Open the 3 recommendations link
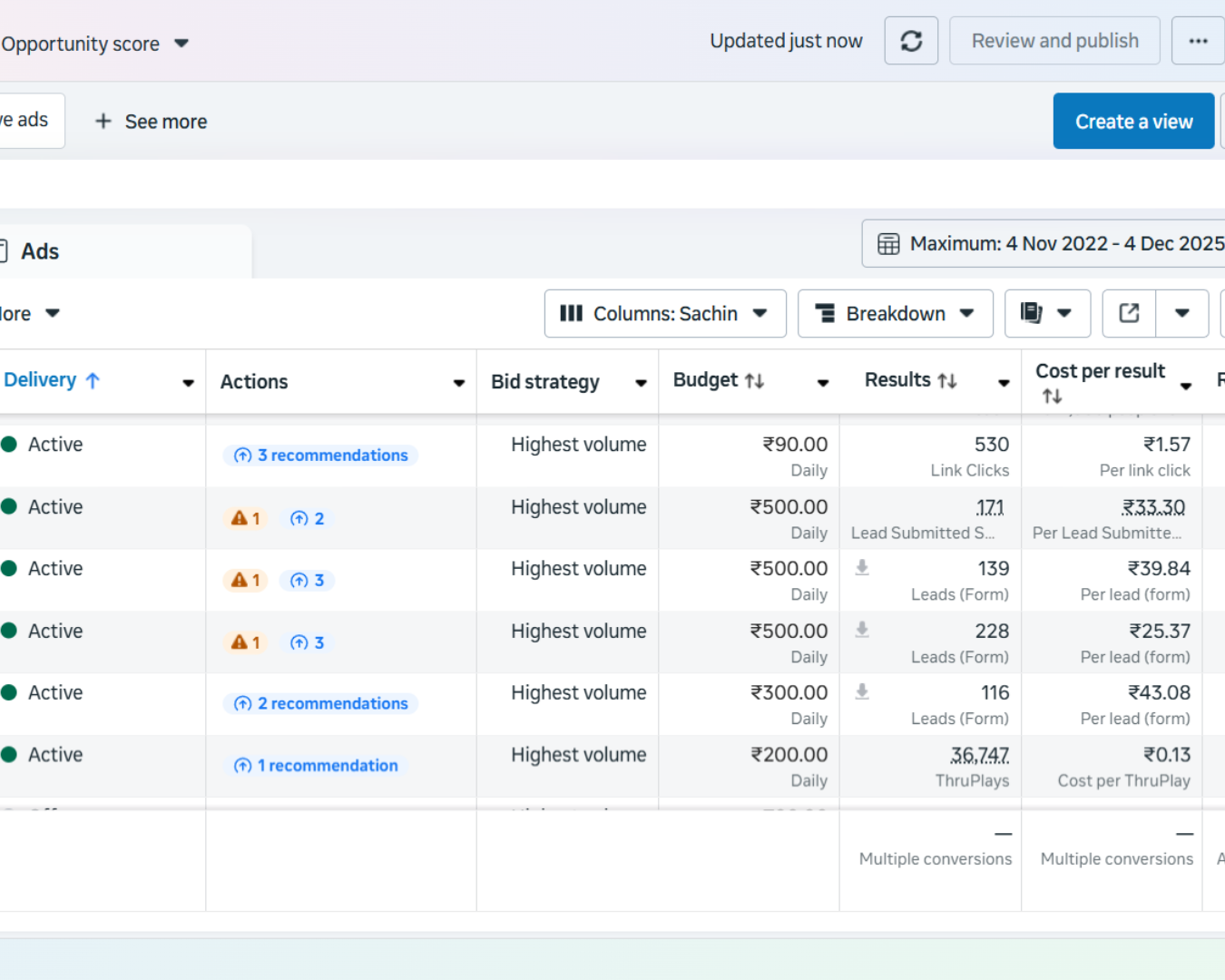The height and width of the screenshot is (980, 1225). point(321,456)
